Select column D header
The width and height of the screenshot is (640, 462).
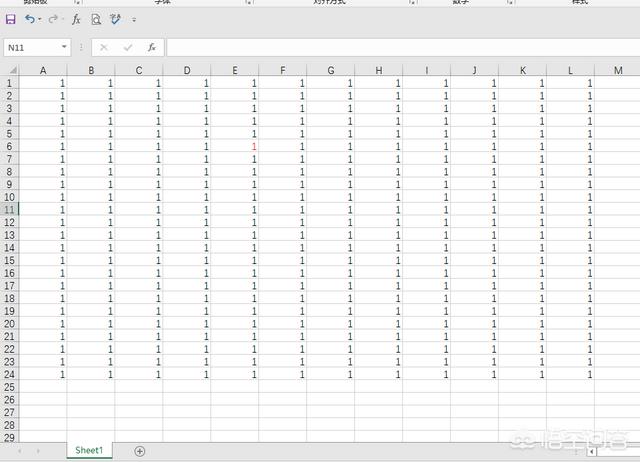(187, 70)
